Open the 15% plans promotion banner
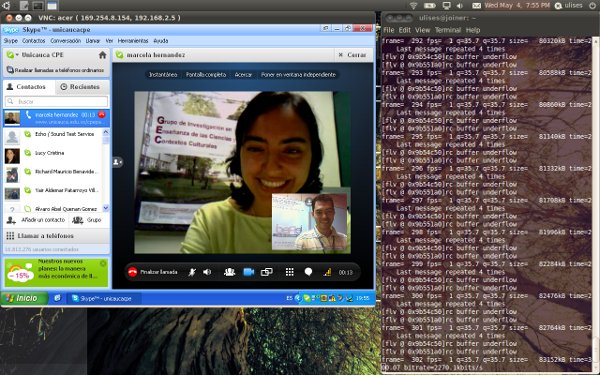600x375 pixels. point(56,272)
